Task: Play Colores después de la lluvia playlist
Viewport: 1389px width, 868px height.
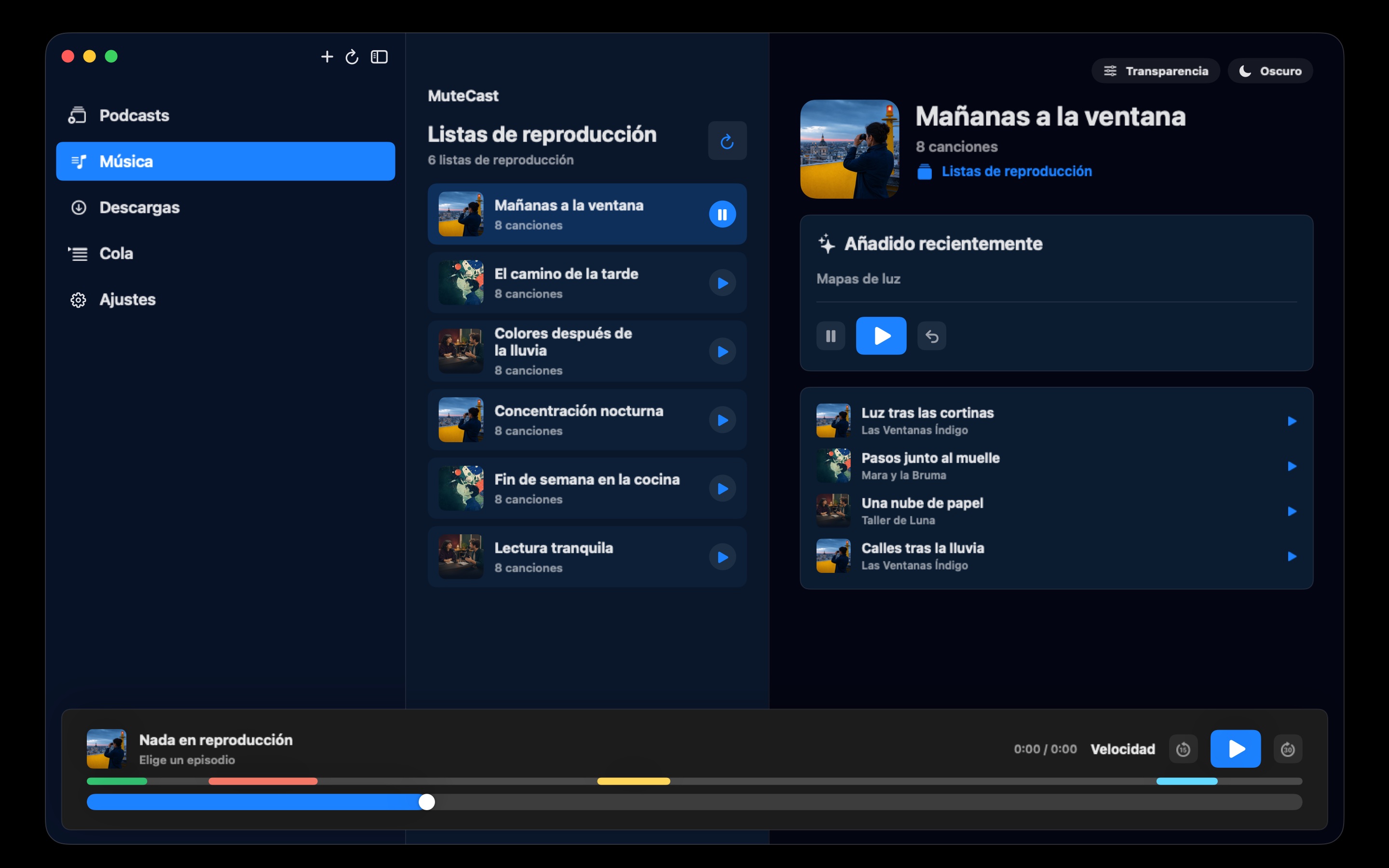Action: coord(722,352)
